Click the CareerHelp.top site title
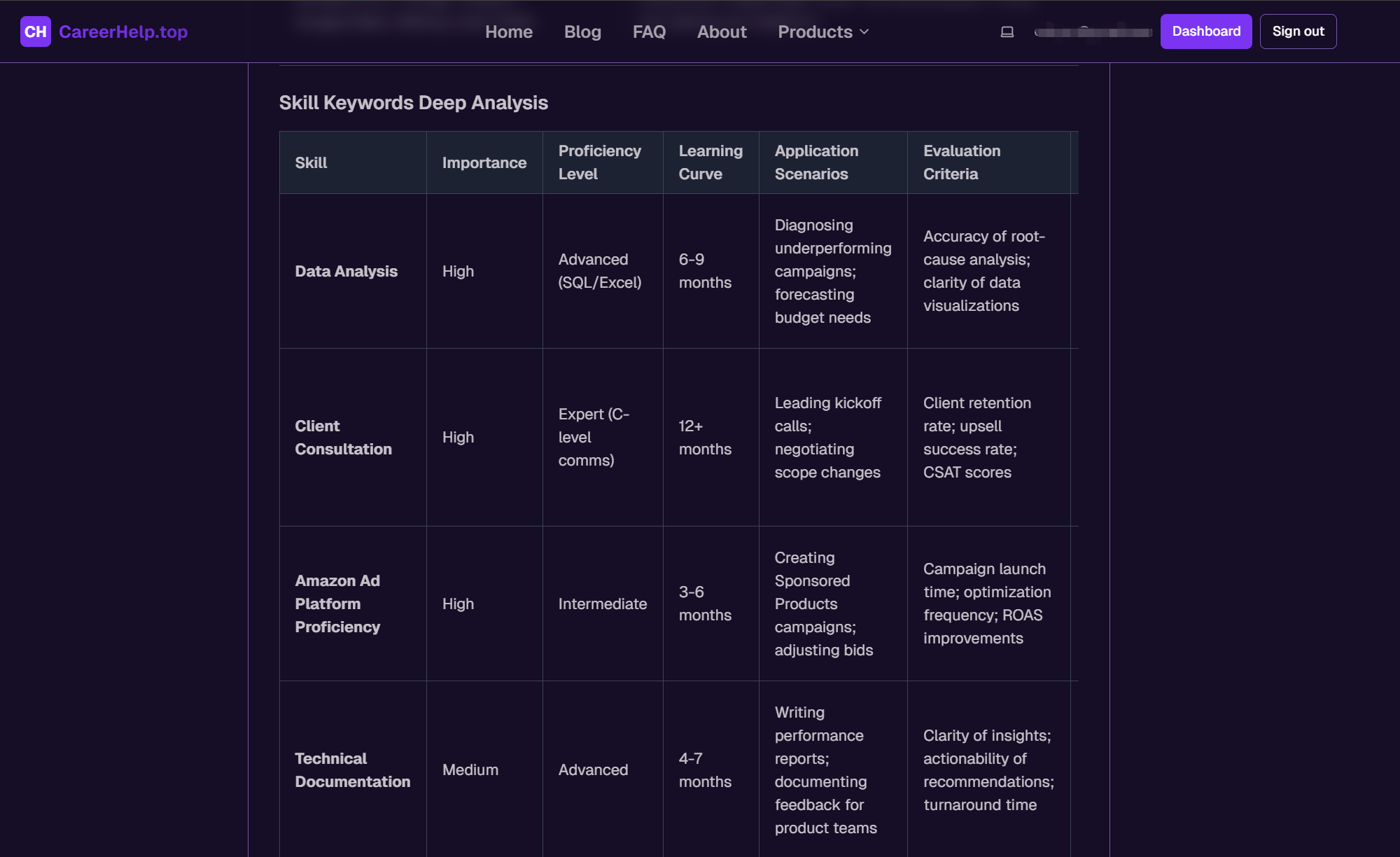 click(x=123, y=32)
